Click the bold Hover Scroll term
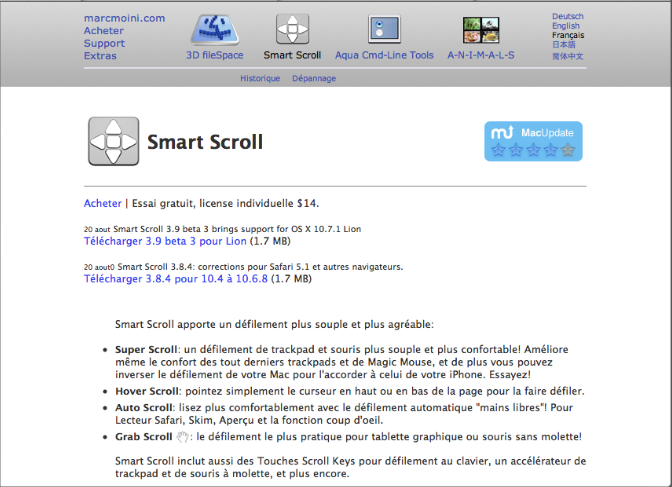Image resolution: width=672 pixels, height=487 pixels. [x=147, y=391]
